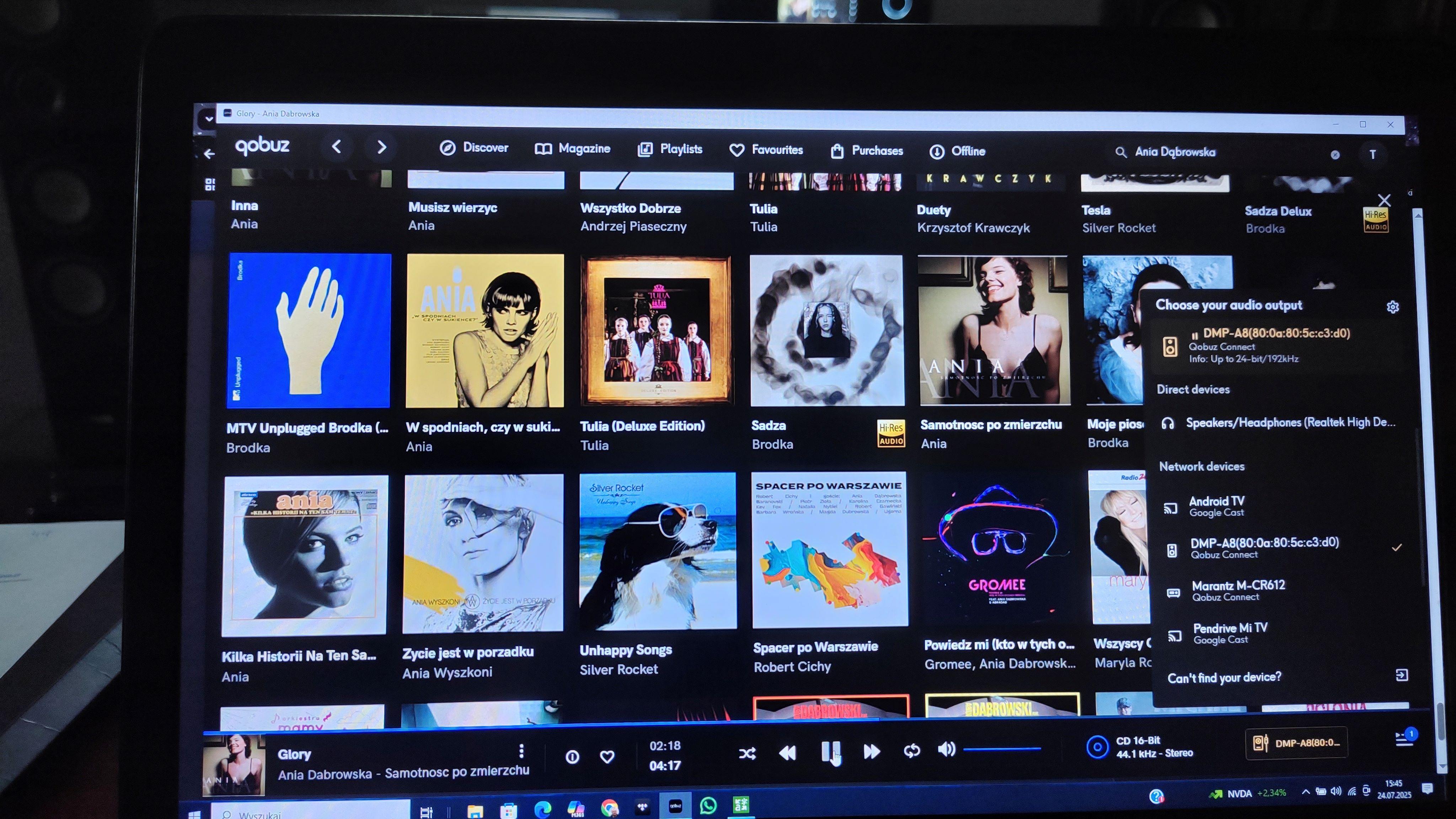This screenshot has width=1456, height=819.
Task: Skip to the previous track
Action: tap(787, 752)
